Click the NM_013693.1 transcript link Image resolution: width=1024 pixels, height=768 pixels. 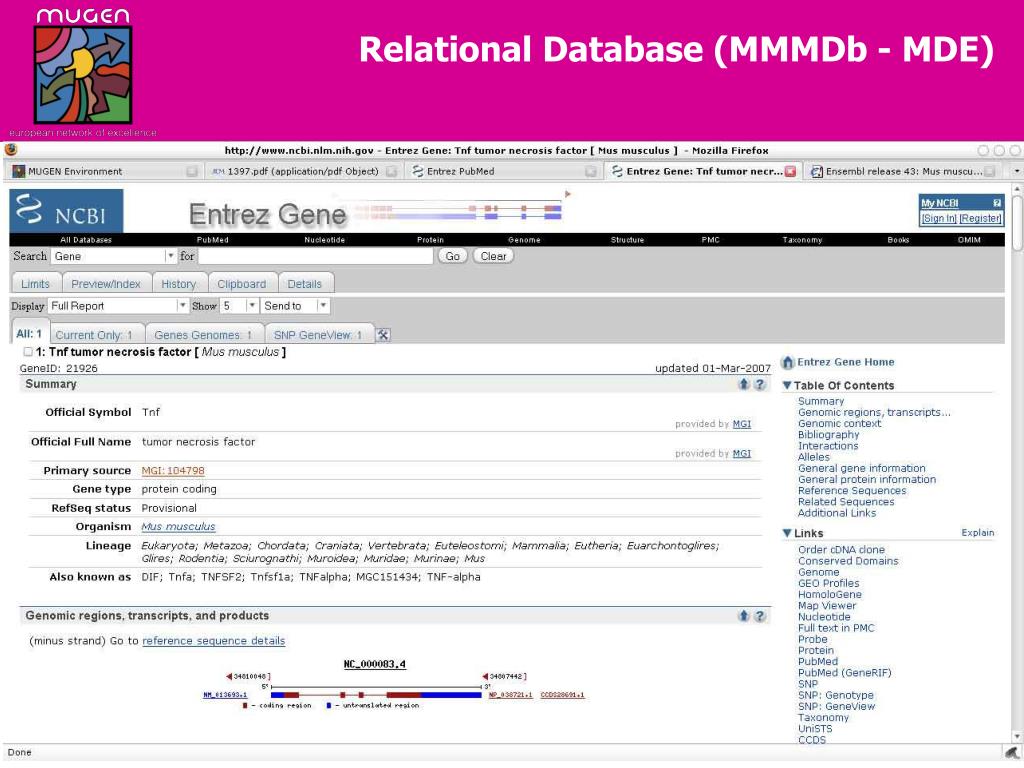click(x=225, y=695)
